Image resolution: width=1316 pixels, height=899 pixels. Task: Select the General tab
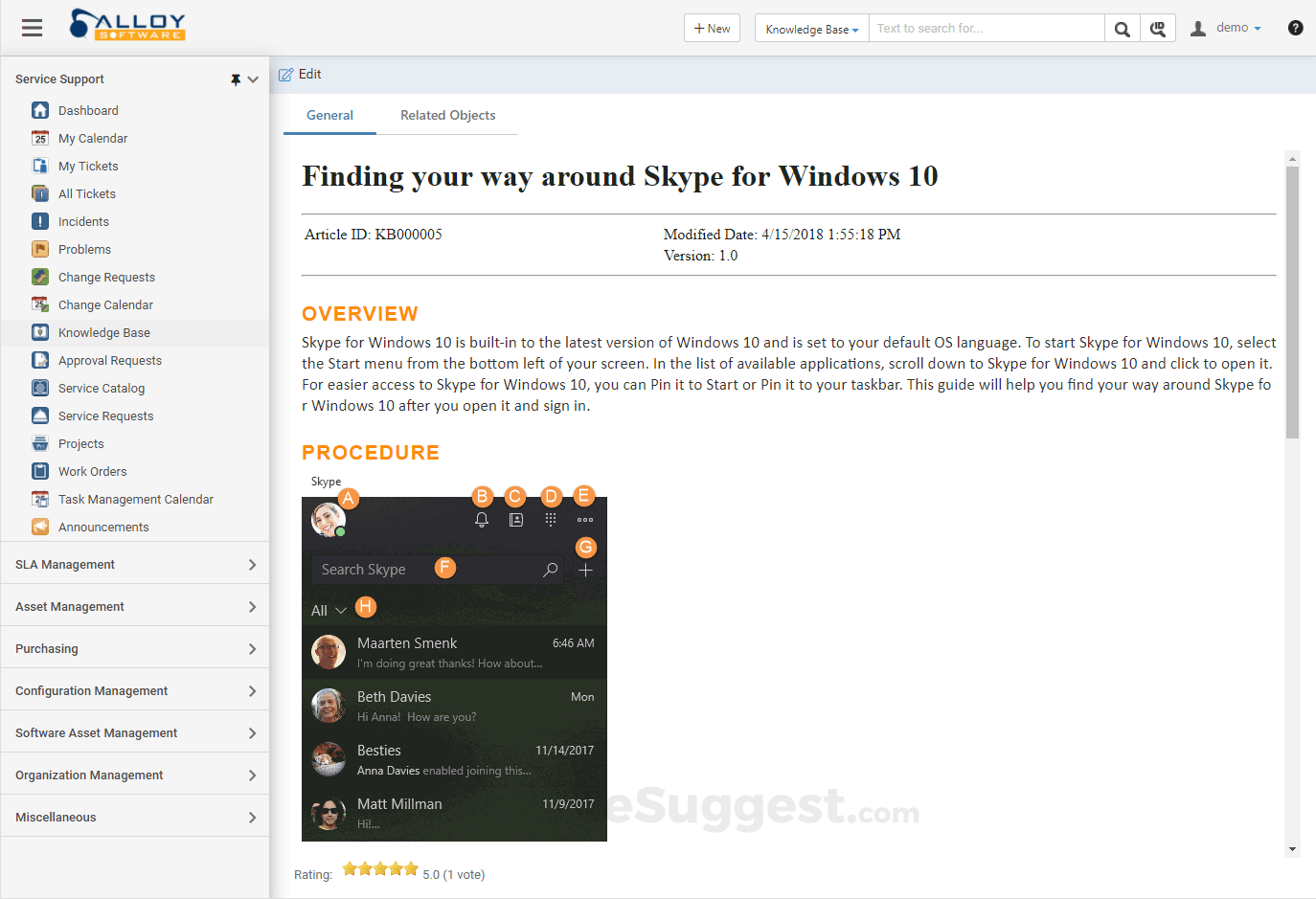coord(329,116)
